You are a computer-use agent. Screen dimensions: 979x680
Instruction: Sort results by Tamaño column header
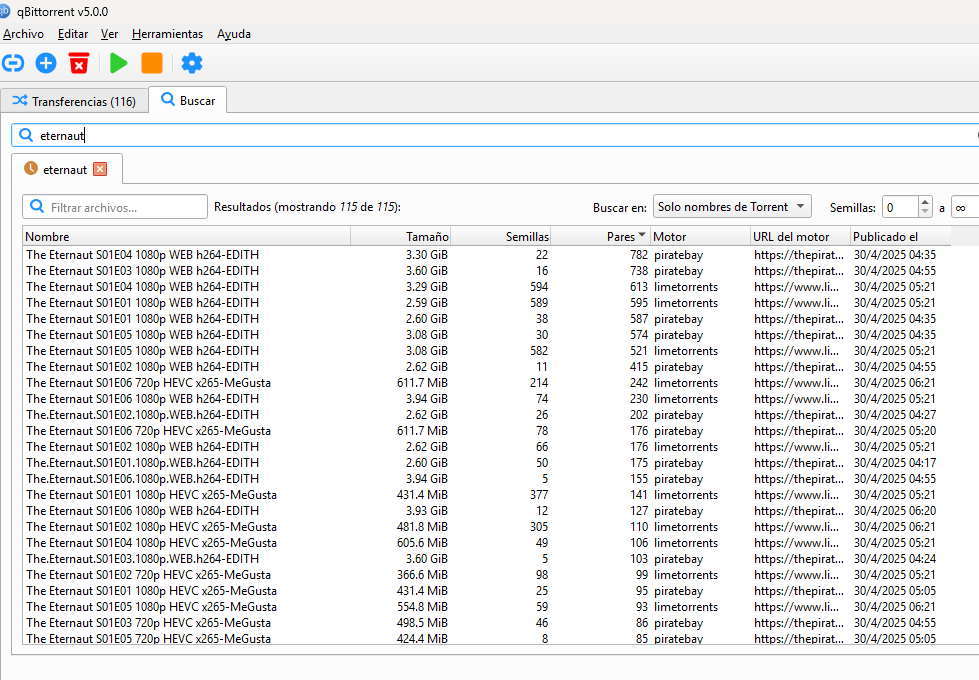[x=401, y=237]
